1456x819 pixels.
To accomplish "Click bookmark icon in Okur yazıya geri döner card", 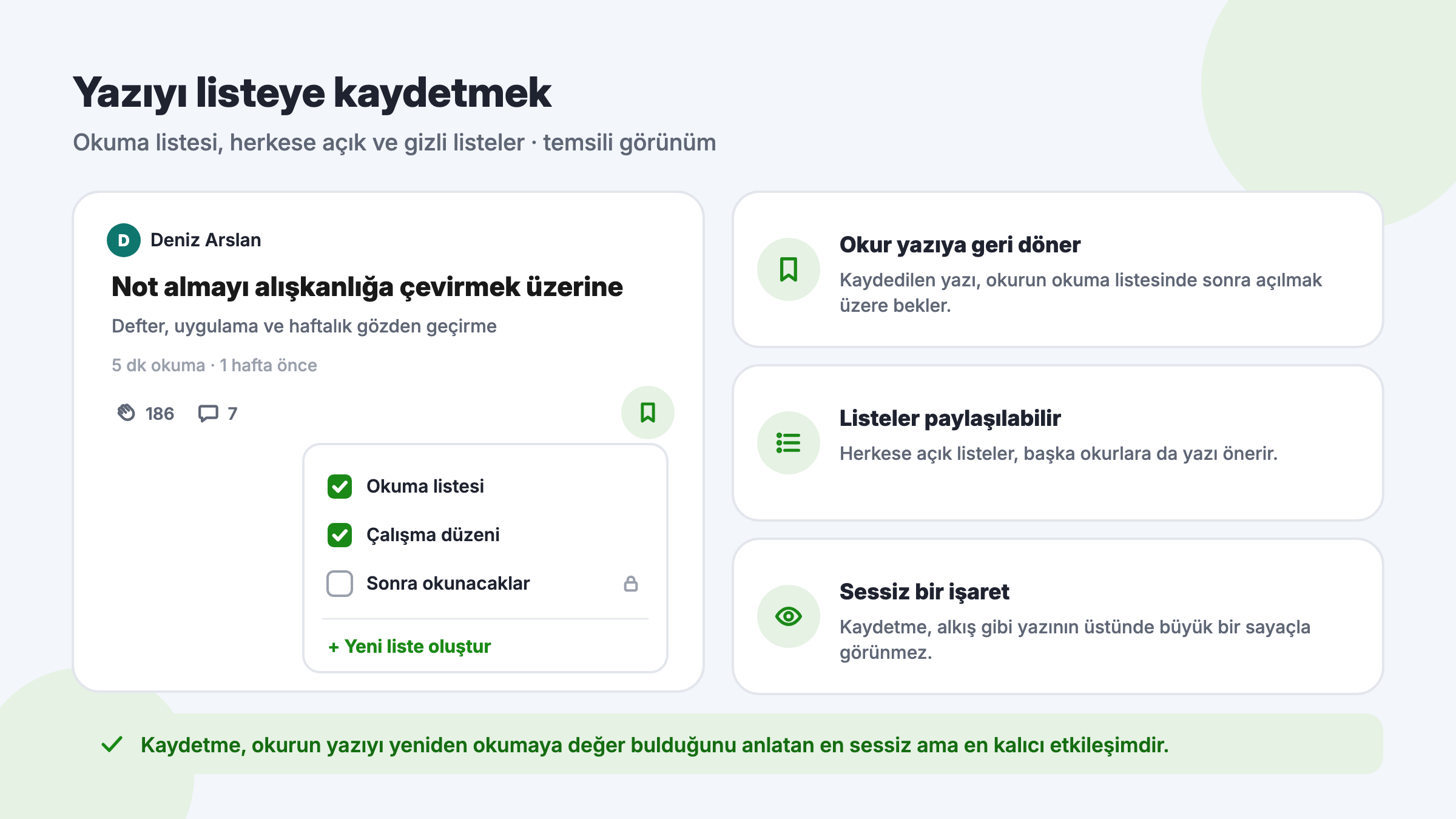I will click(x=789, y=269).
